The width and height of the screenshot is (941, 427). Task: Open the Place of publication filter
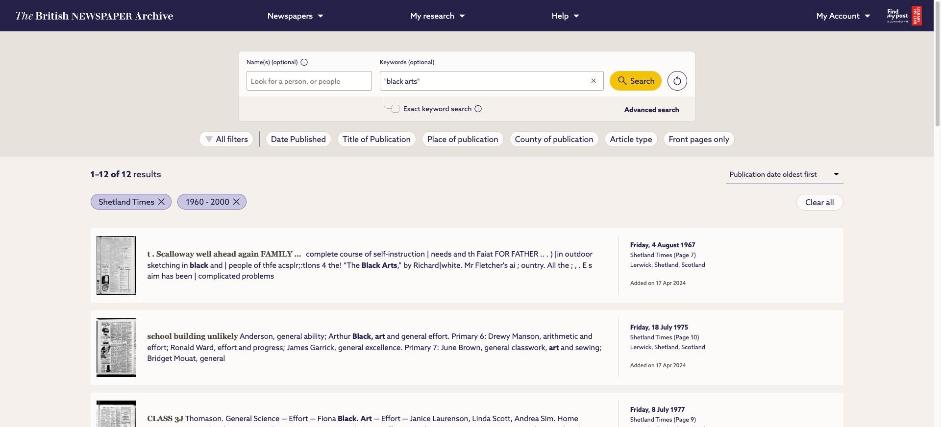click(463, 139)
